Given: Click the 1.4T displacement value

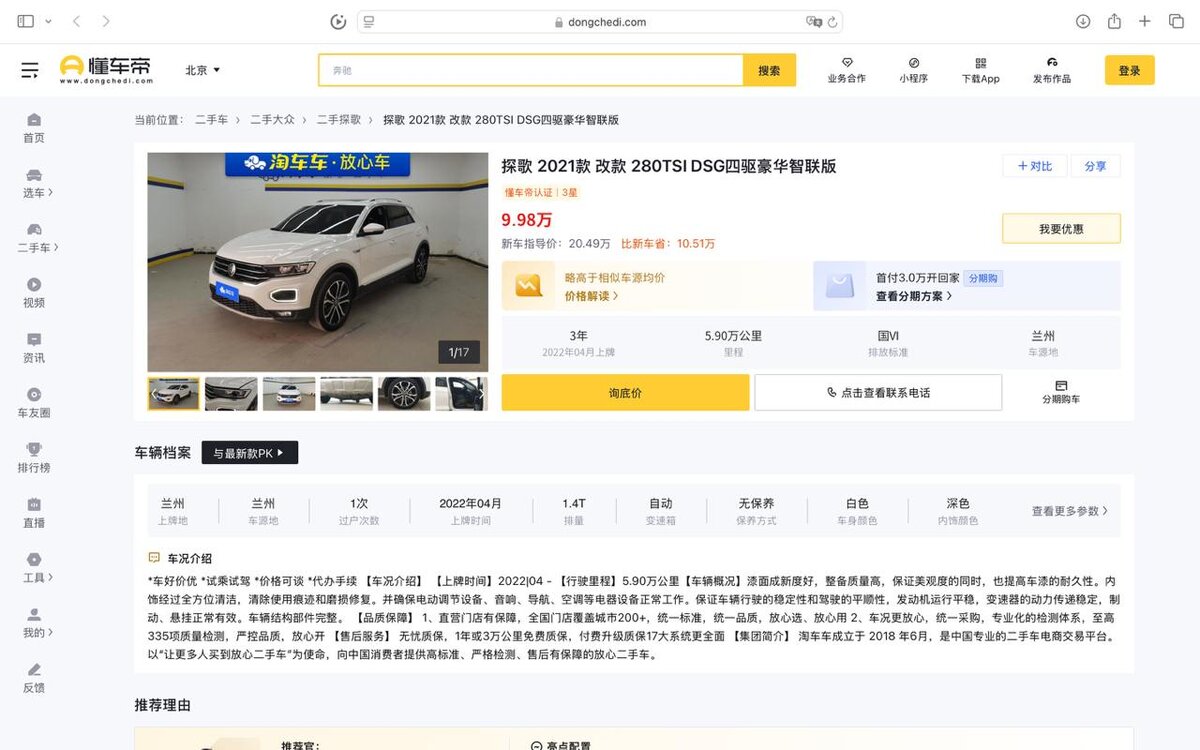Looking at the screenshot, I should coord(574,503).
